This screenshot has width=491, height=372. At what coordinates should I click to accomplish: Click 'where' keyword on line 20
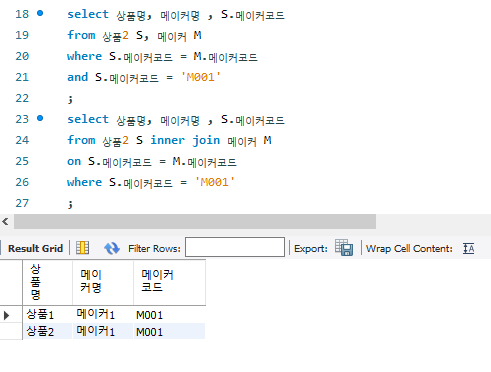tap(84, 56)
